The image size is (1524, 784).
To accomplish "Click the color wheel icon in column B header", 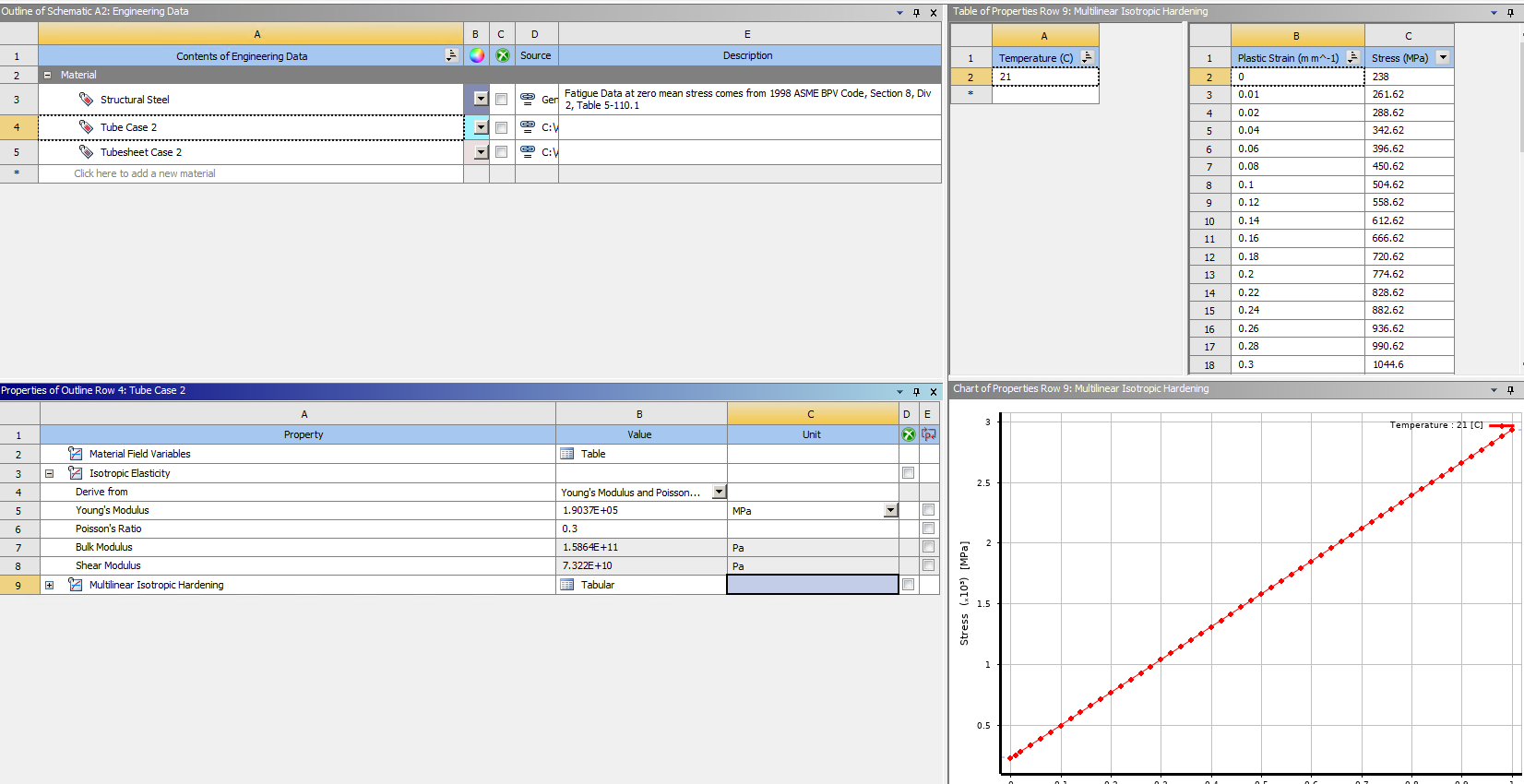I will (x=476, y=55).
